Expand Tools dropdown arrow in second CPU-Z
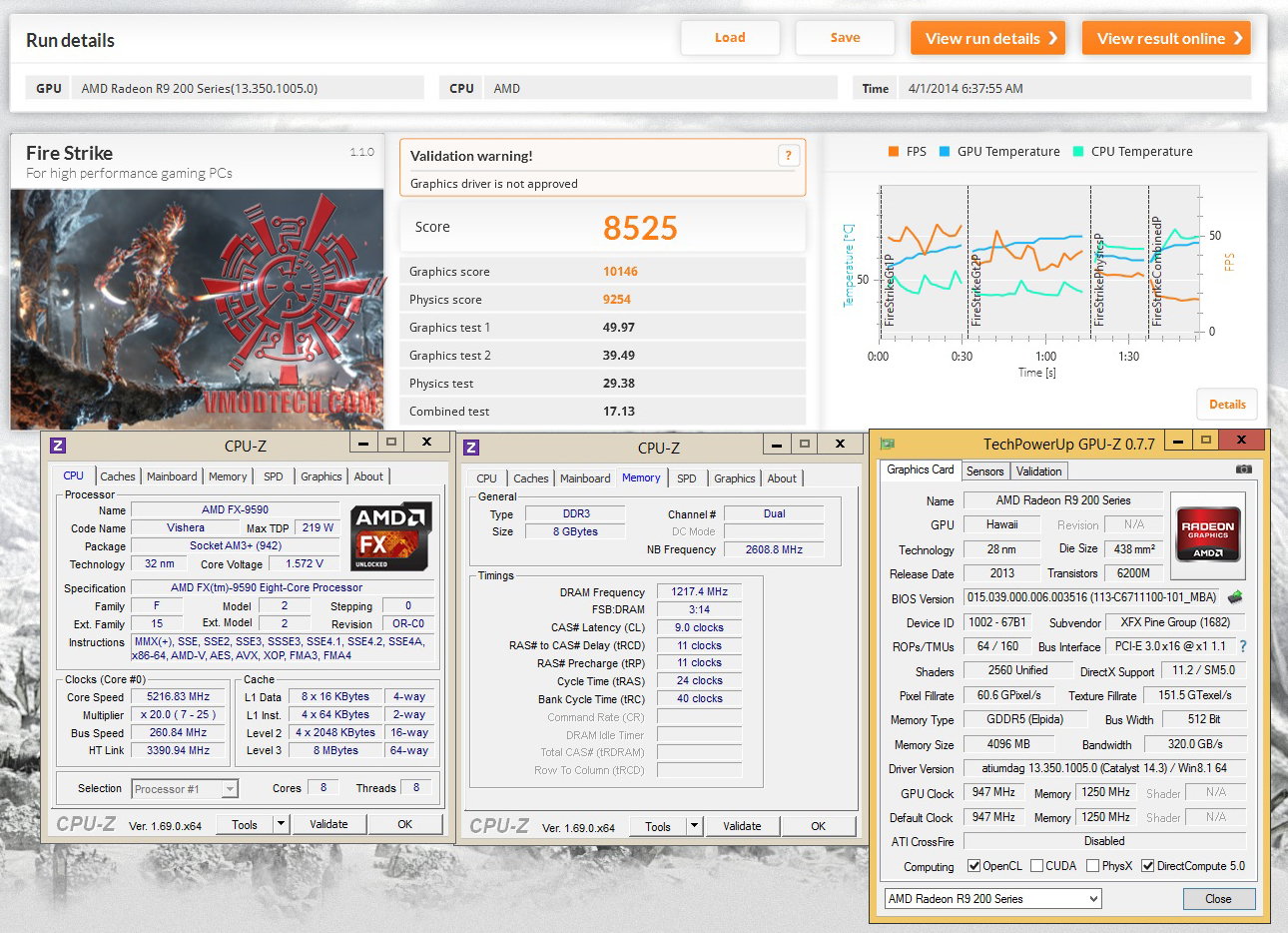This screenshot has width=1288, height=933. click(694, 826)
